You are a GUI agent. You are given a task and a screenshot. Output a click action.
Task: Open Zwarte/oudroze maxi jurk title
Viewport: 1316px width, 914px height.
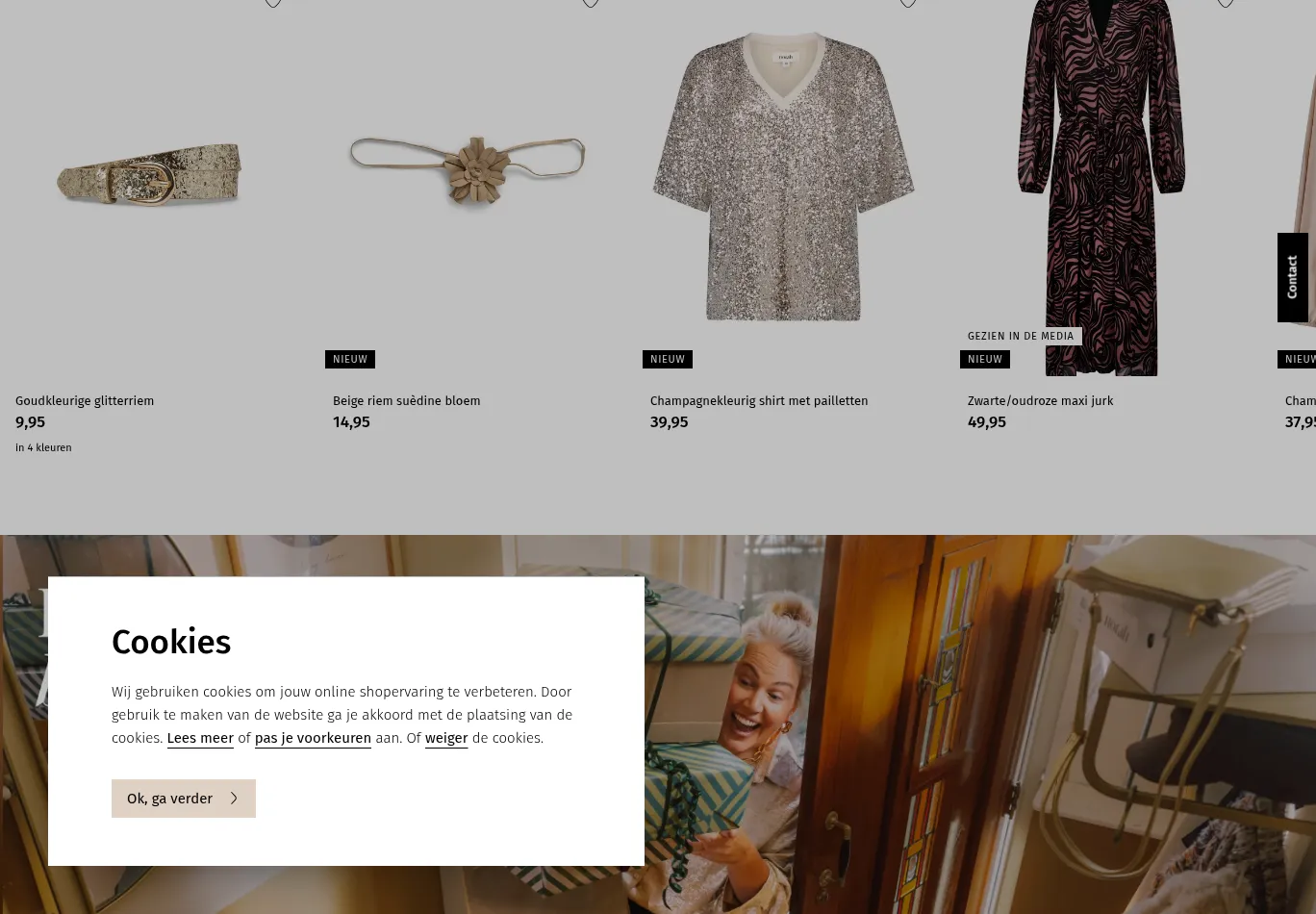1040,401
